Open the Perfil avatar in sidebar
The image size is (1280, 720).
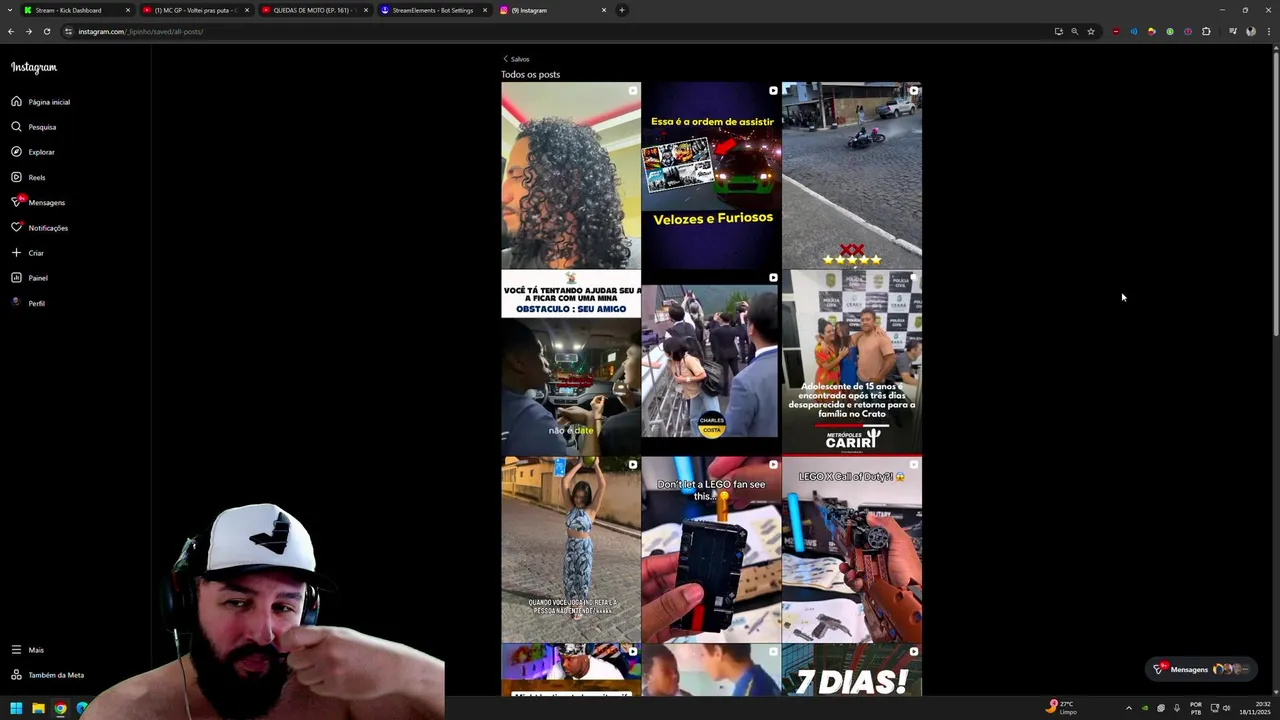tap(16, 303)
